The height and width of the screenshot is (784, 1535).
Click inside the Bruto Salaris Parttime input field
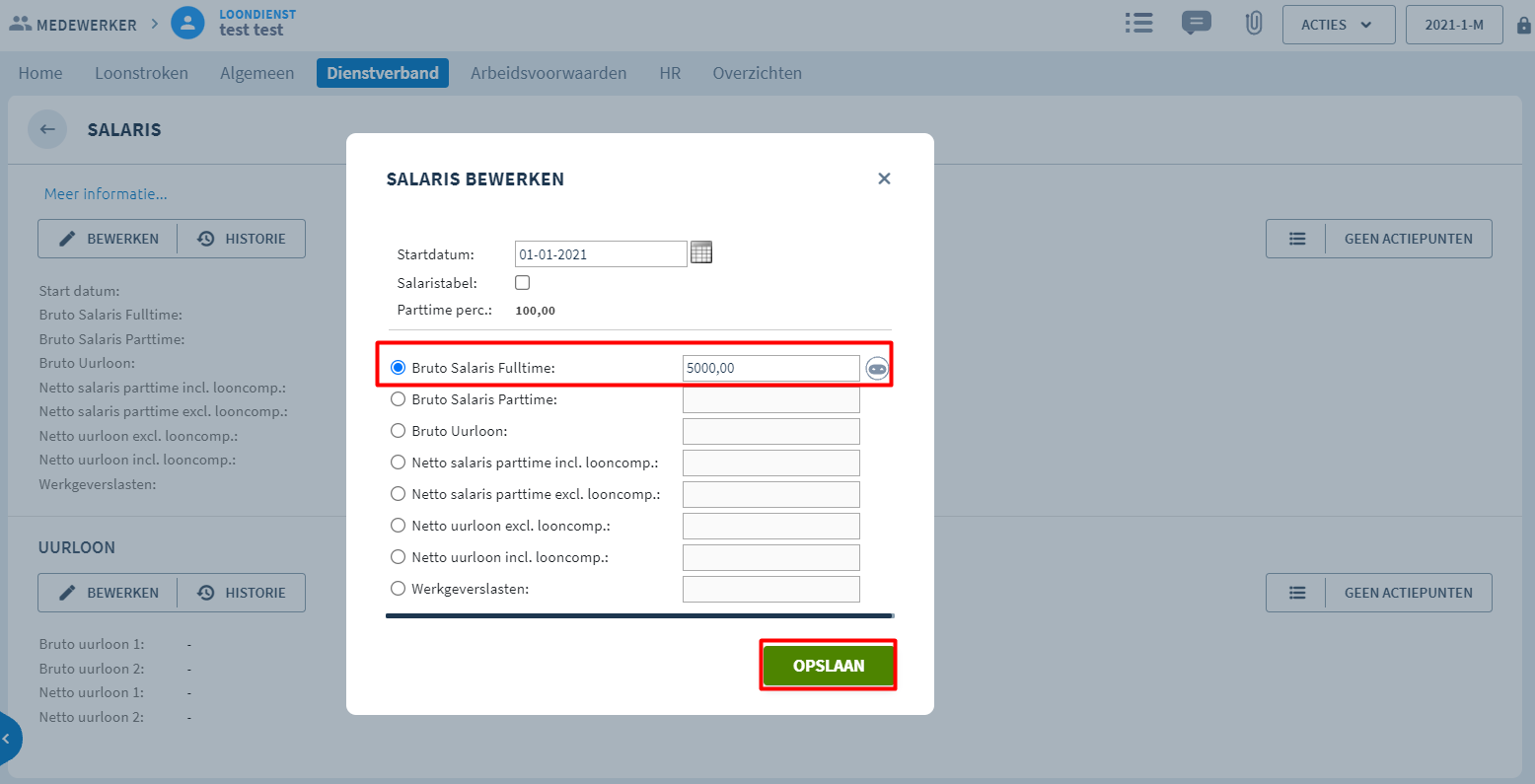[x=770, y=398]
